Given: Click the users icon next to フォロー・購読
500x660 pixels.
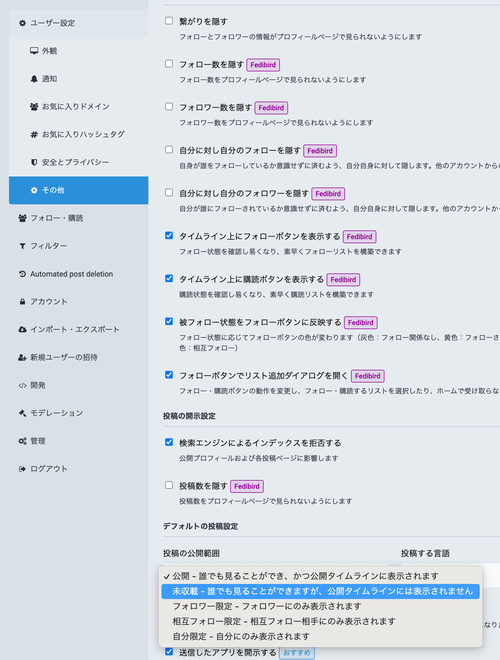Looking at the screenshot, I should click(x=22, y=218).
